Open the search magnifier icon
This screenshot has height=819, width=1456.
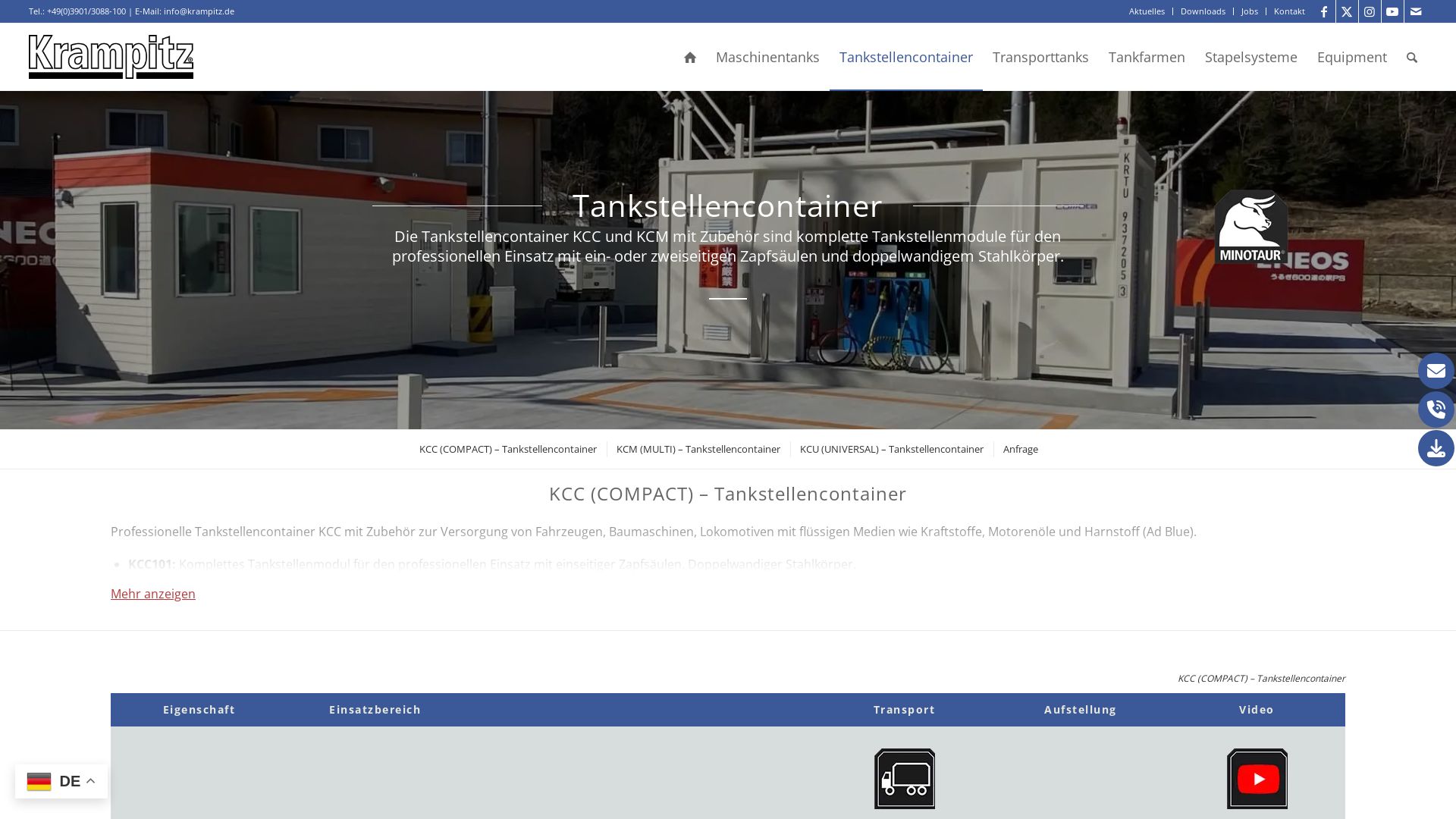pos(1412,58)
